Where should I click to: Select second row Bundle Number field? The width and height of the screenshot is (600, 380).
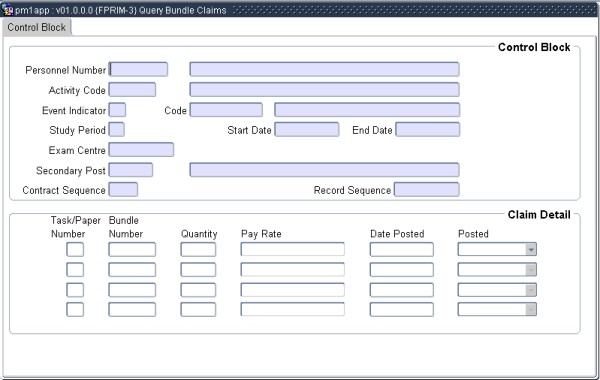tap(132, 270)
